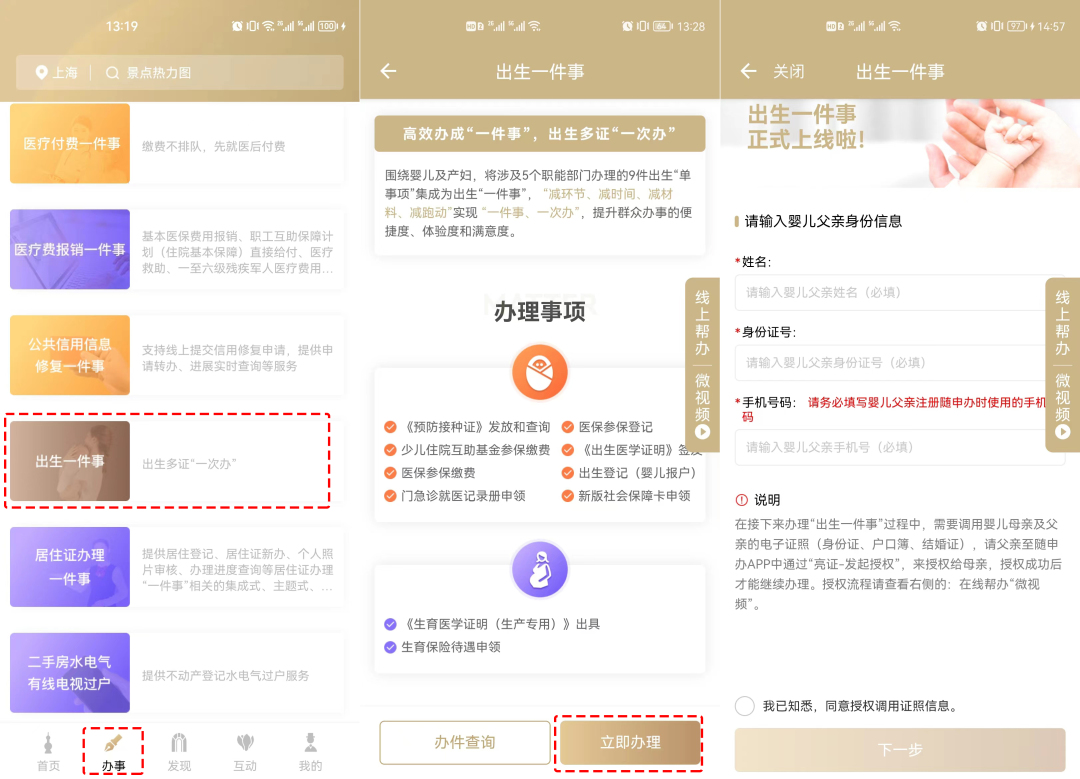Click the 下一步 button
This screenshot has height=779, width=1080.
(899, 750)
